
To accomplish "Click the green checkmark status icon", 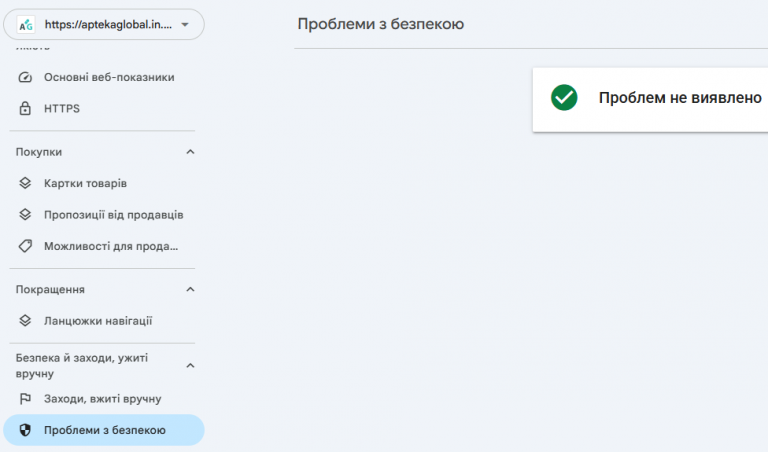I will [x=564, y=97].
